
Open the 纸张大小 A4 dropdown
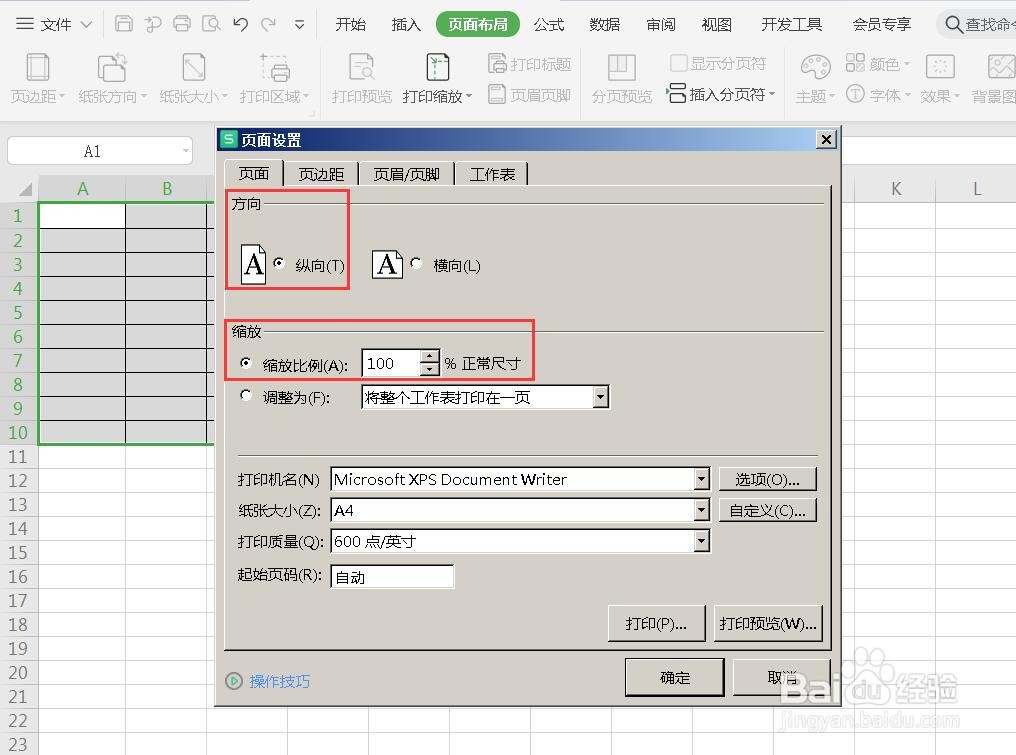[x=702, y=510]
